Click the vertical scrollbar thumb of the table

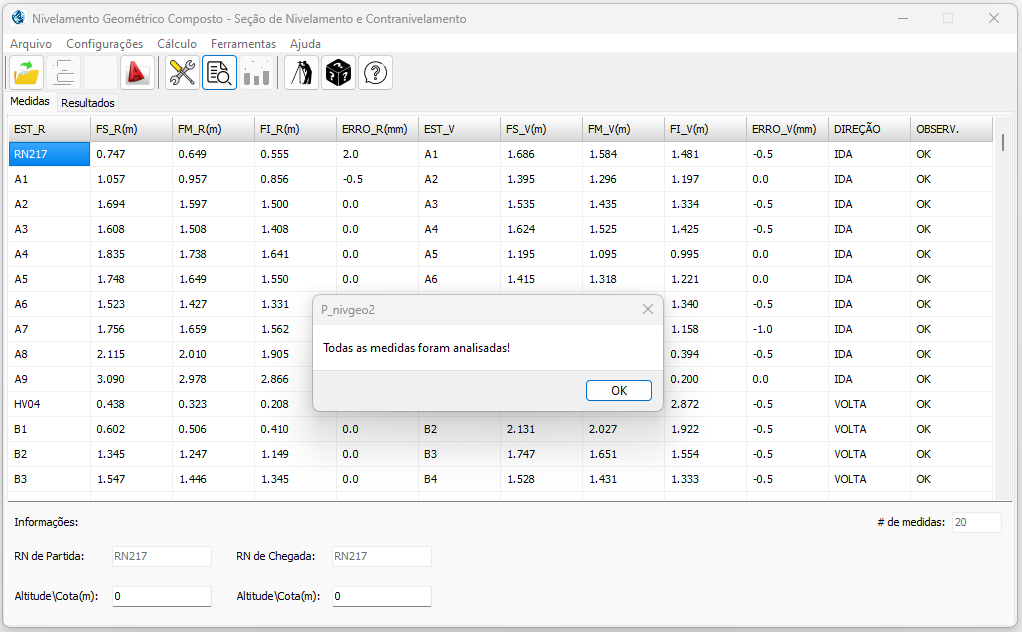[1002, 142]
